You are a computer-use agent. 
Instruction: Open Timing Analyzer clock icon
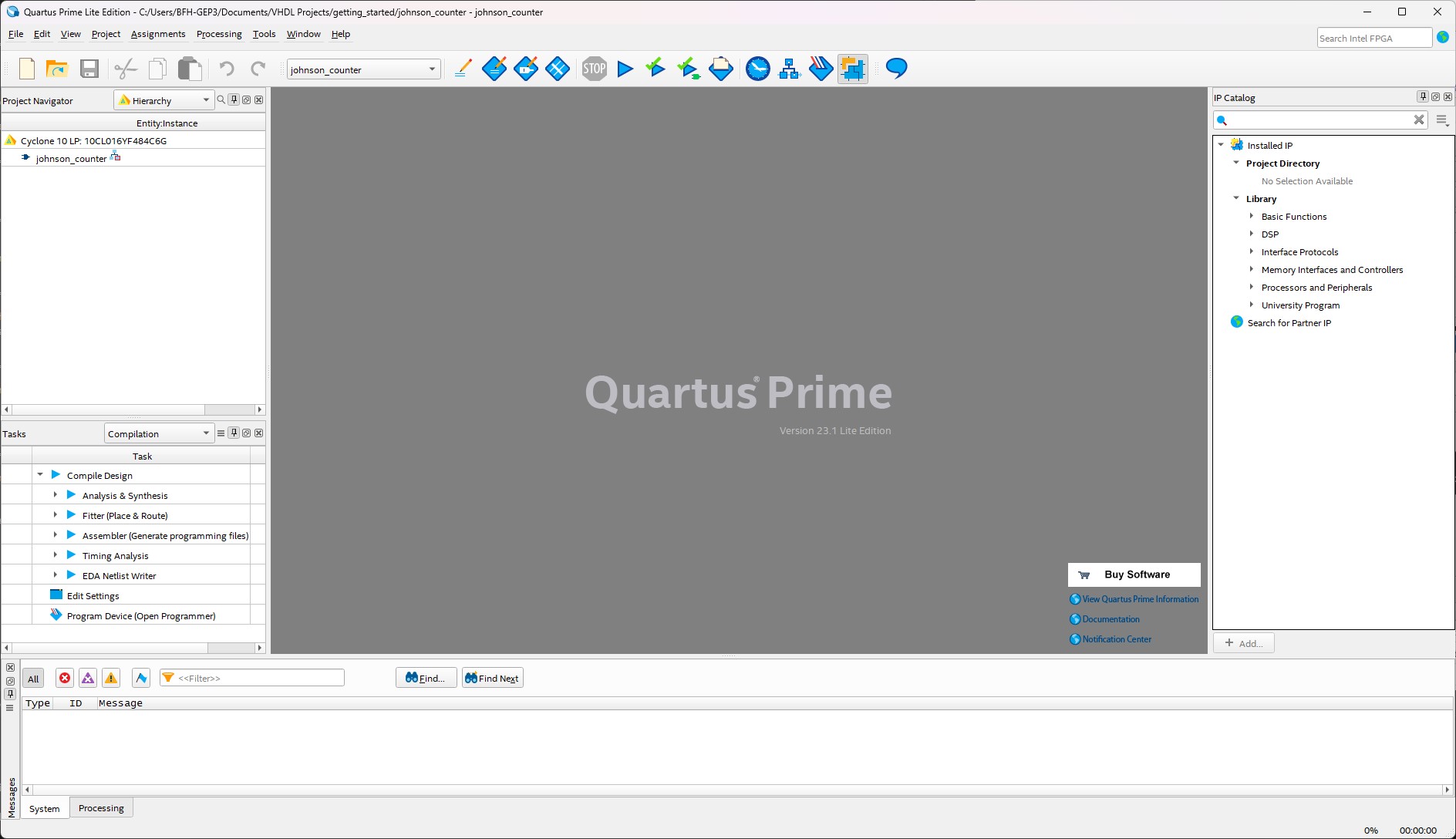coord(758,69)
